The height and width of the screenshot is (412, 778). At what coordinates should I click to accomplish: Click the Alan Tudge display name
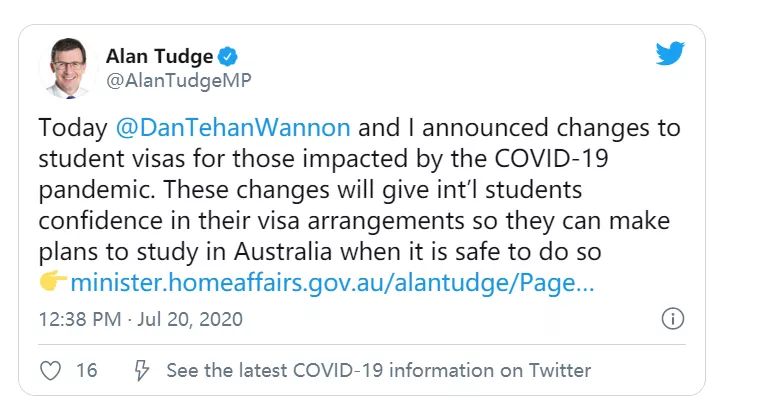(160, 56)
